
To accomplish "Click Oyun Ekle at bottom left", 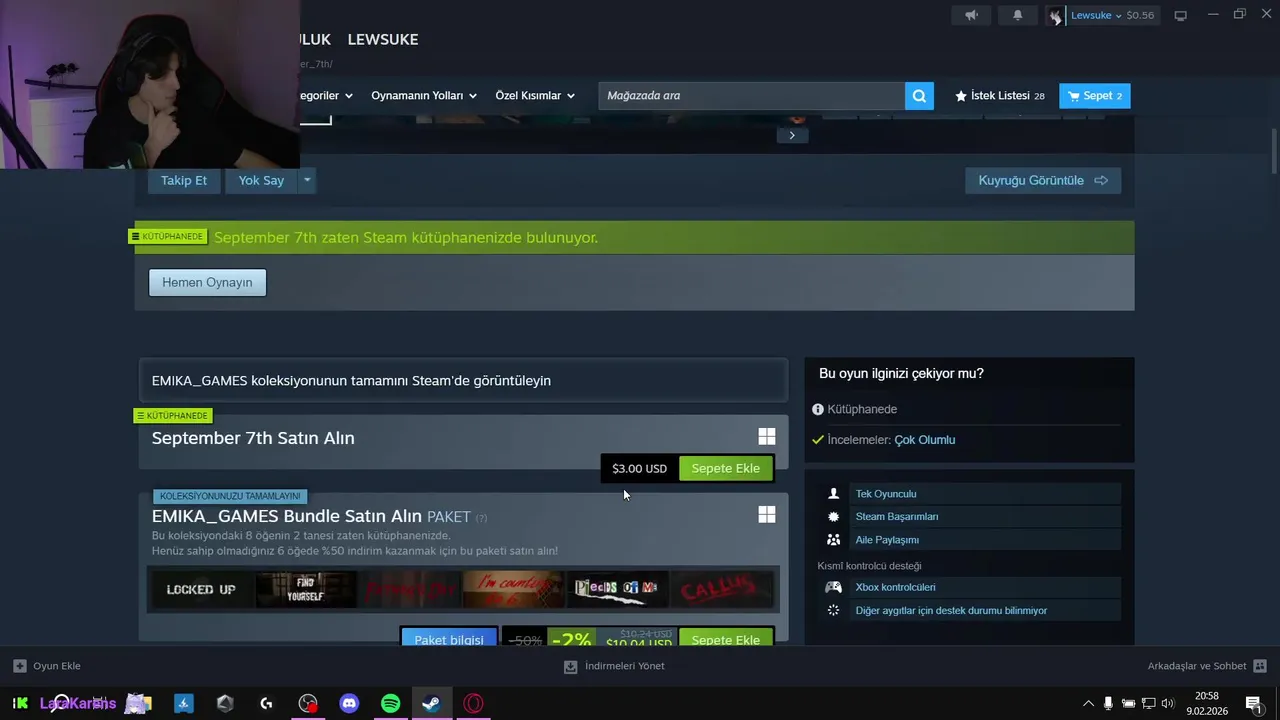I will (47, 666).
